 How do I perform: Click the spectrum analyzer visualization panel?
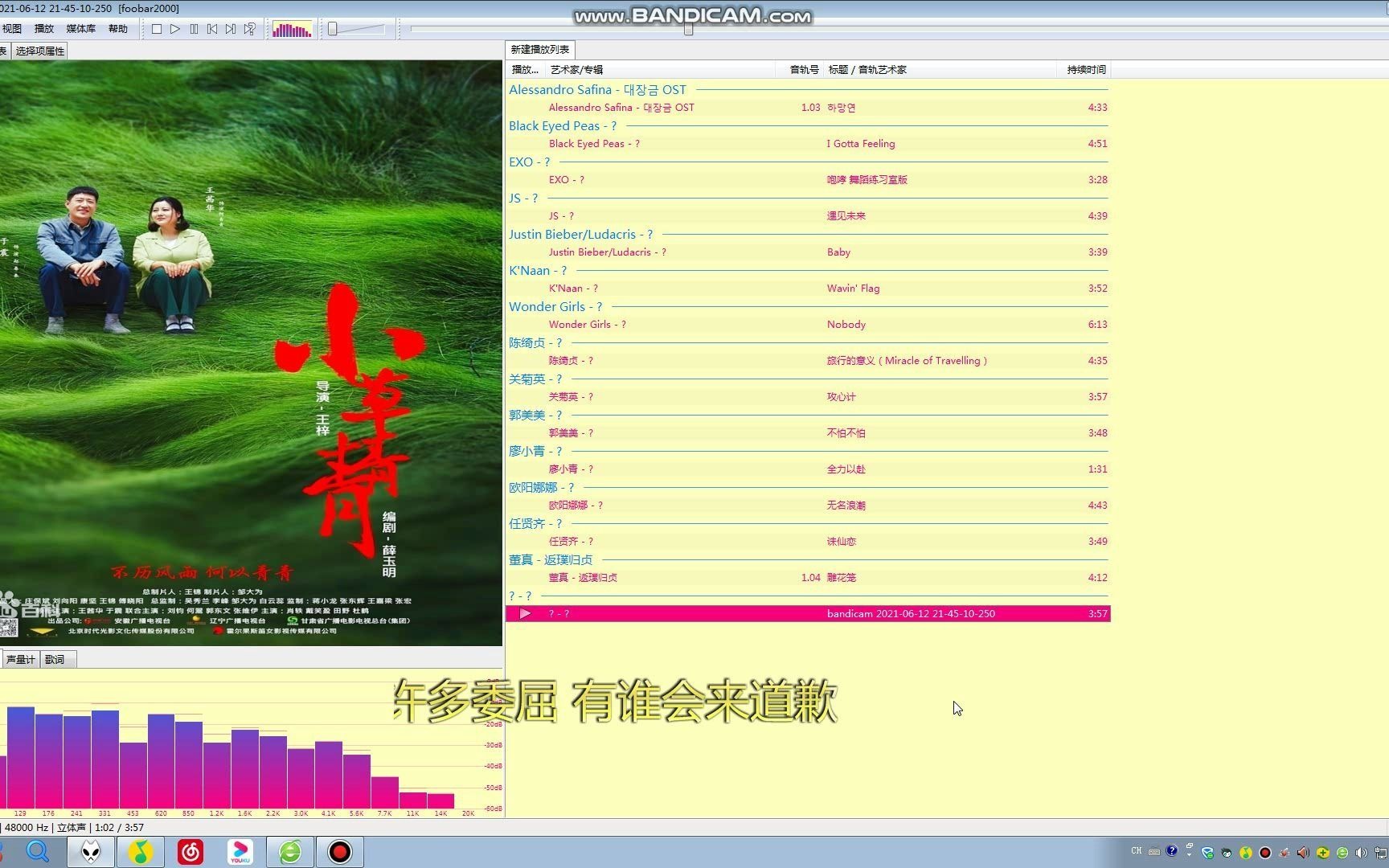(x=251, y=744)
